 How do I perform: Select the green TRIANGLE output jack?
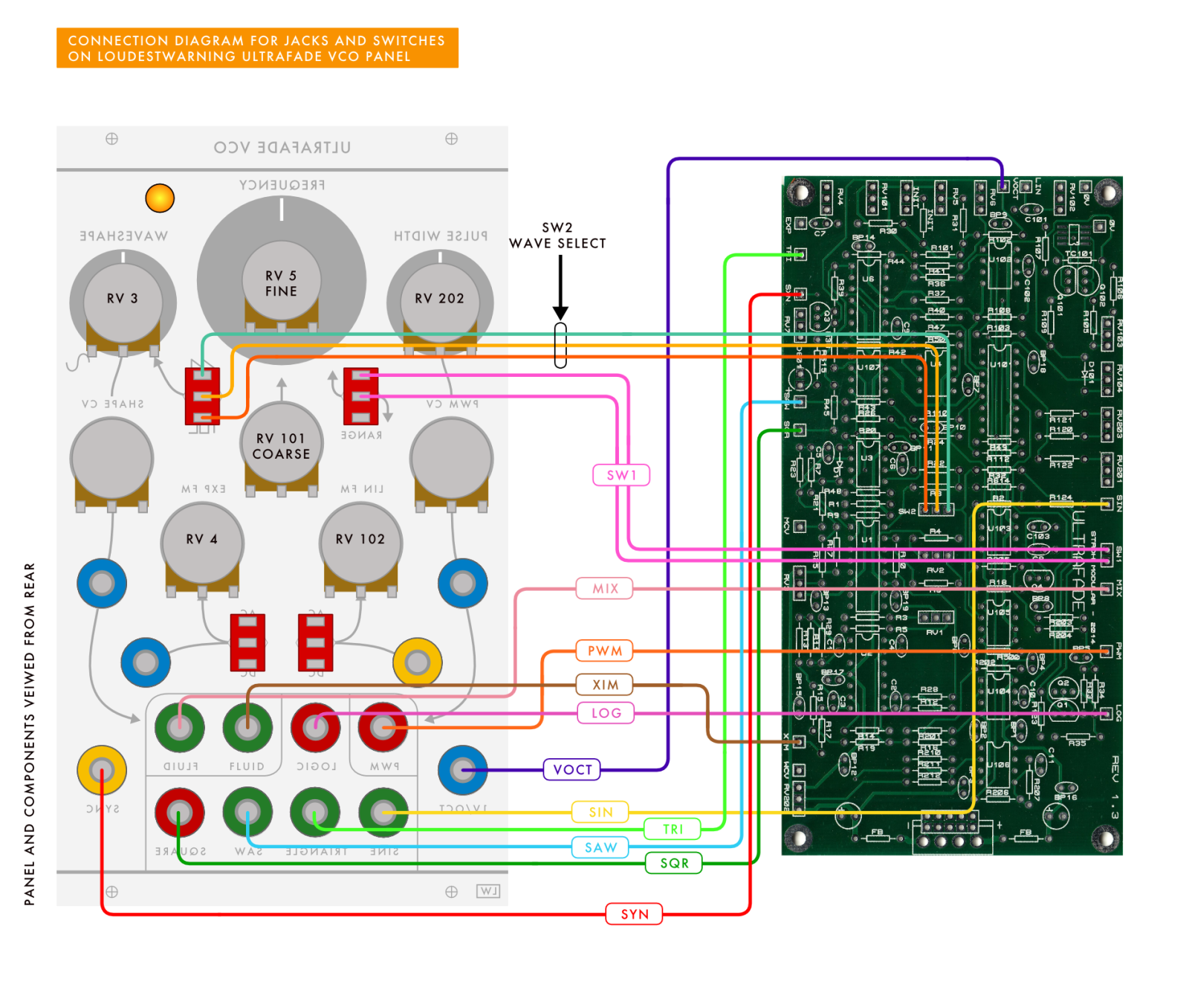click(315, 812)
